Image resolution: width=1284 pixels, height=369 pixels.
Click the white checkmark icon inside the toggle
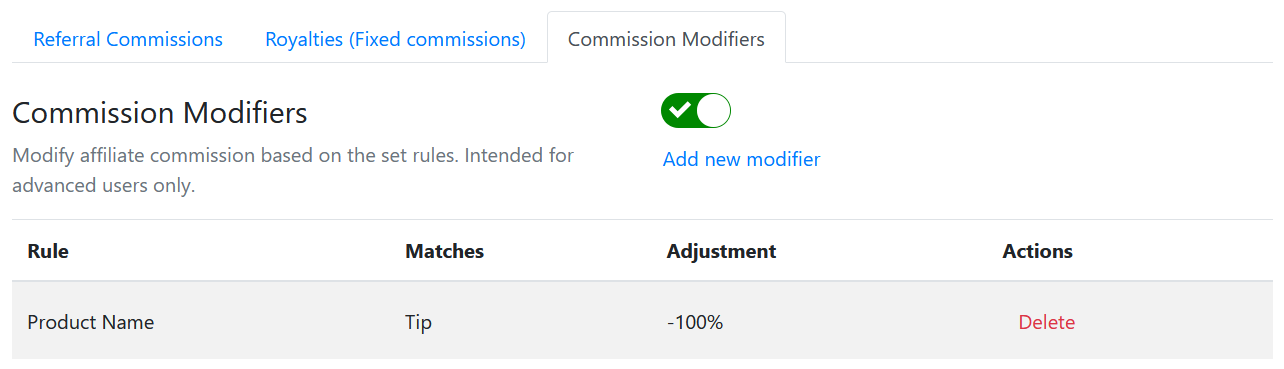point(680,110)
